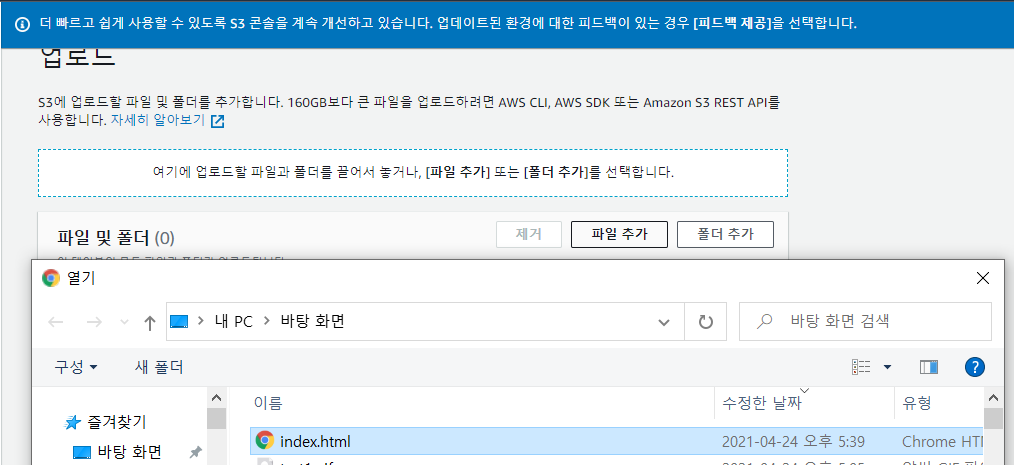Close the 열기 file dialog

982,278
